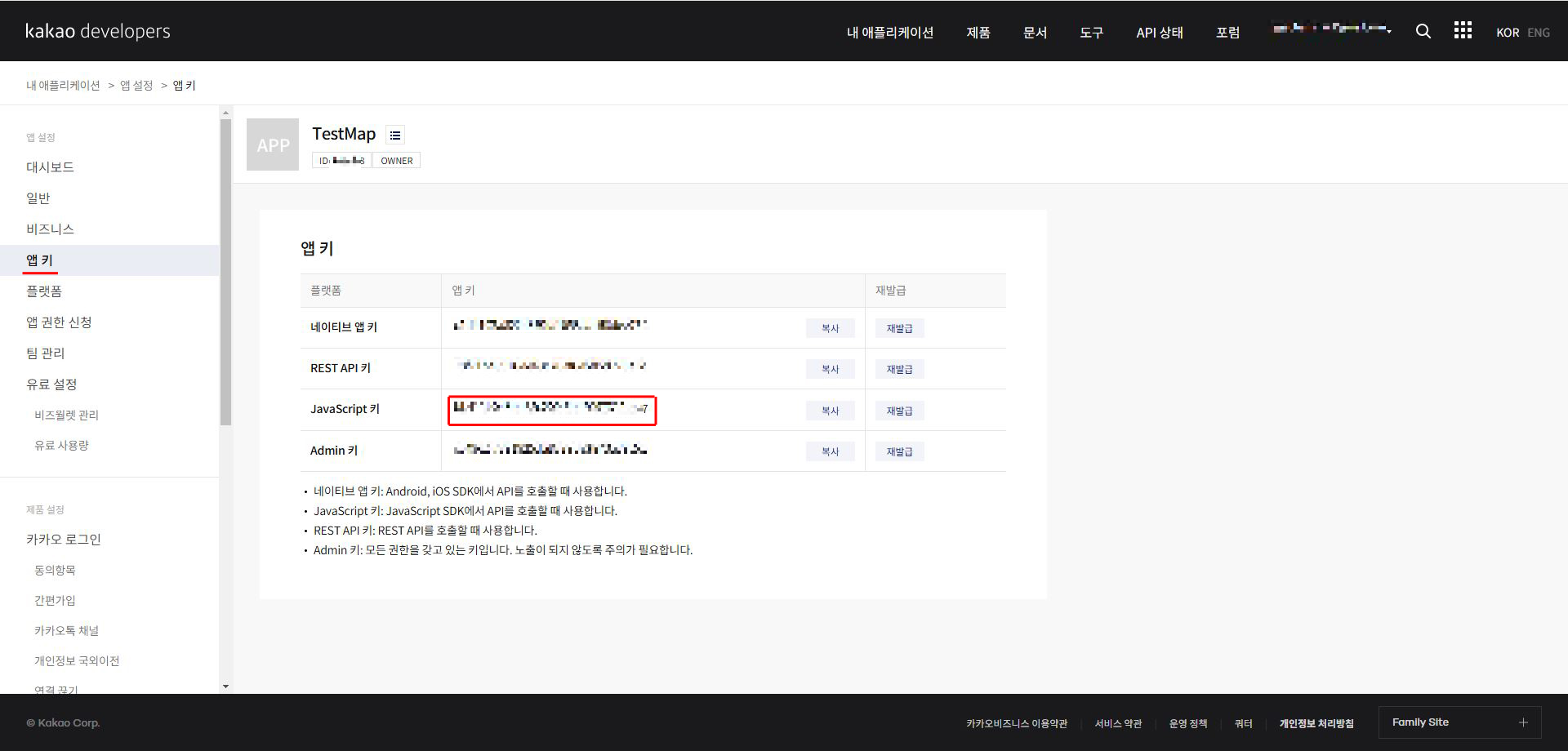Open 포럼 in top navigation
1568x751 pixels.
pyautogui.click(x=1227, y=33)
